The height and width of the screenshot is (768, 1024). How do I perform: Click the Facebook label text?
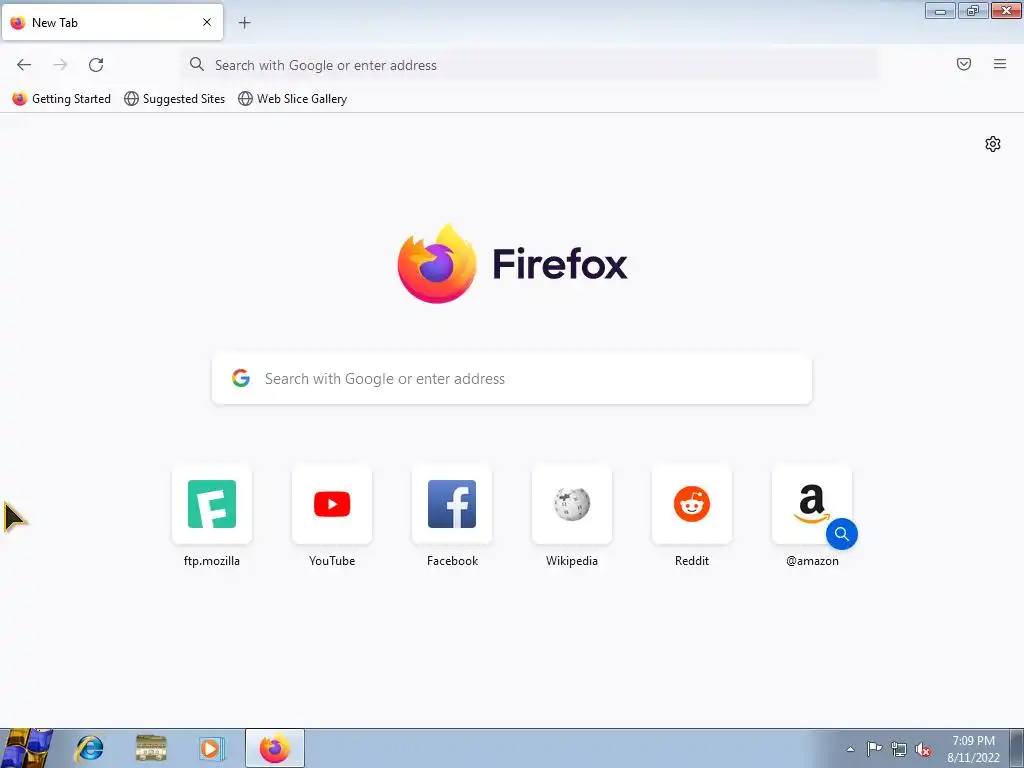click(452, 561)
